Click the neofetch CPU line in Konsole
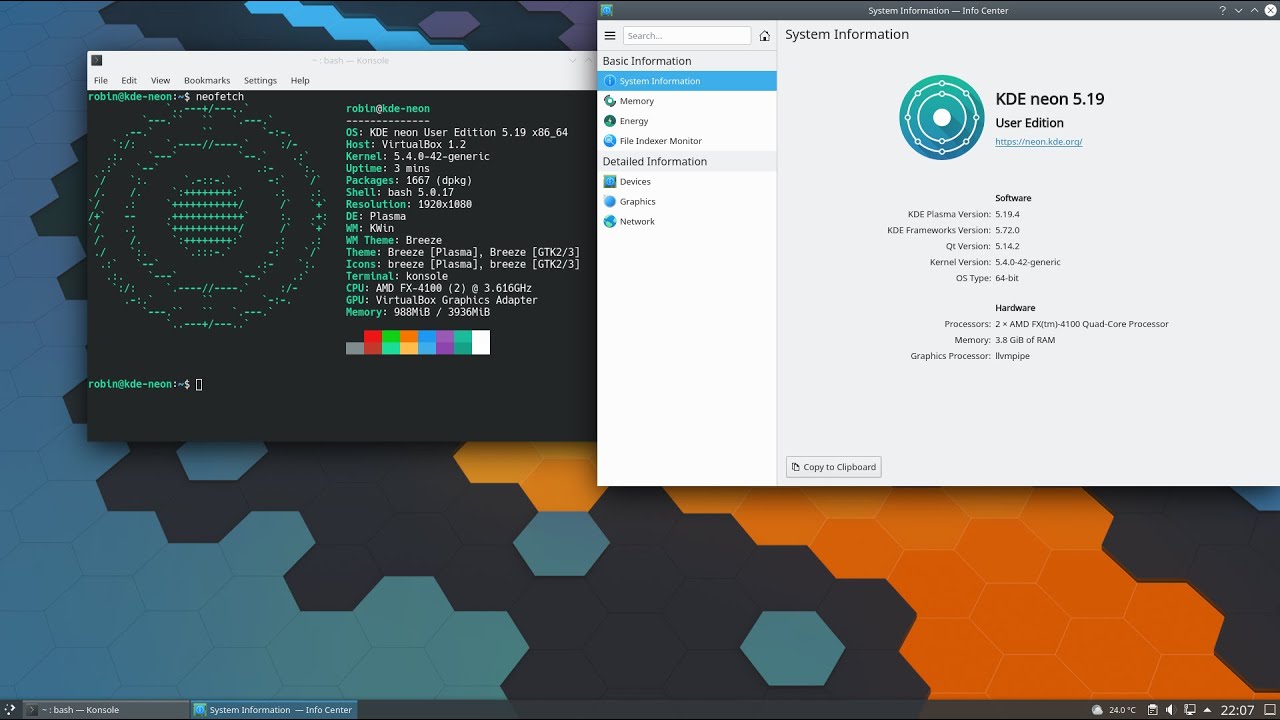 pos(439,289)
